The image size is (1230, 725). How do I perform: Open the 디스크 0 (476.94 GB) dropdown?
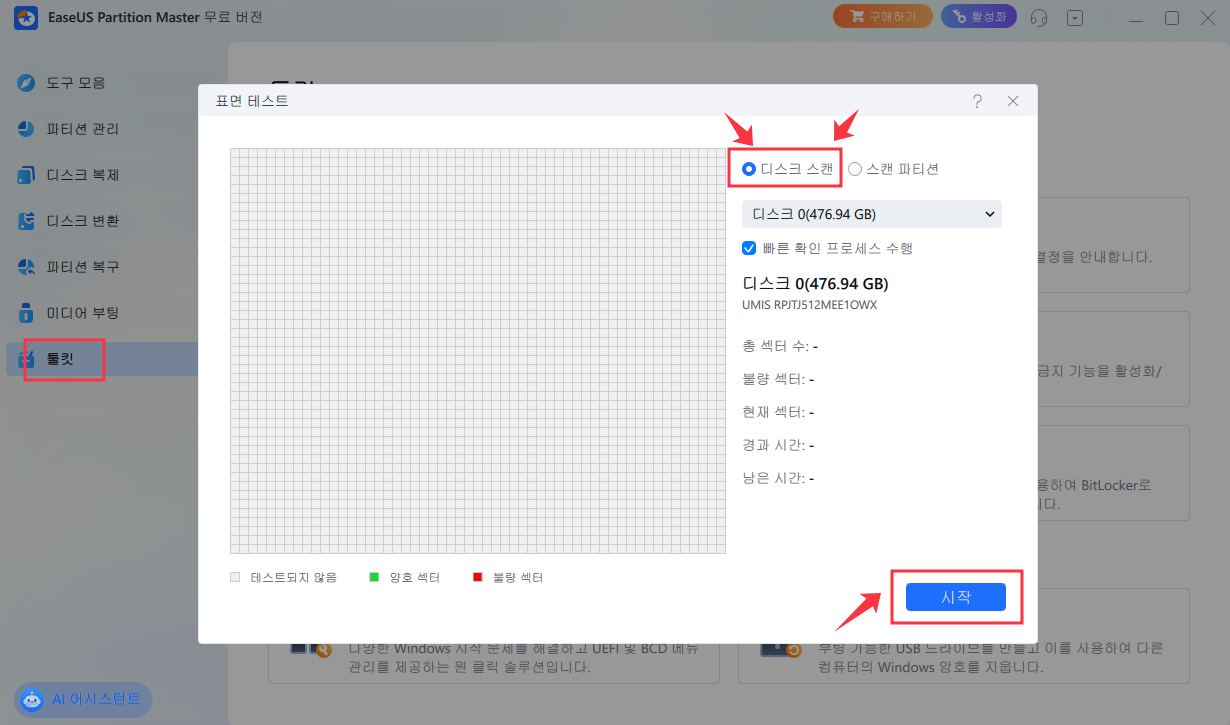coord(871,214)
